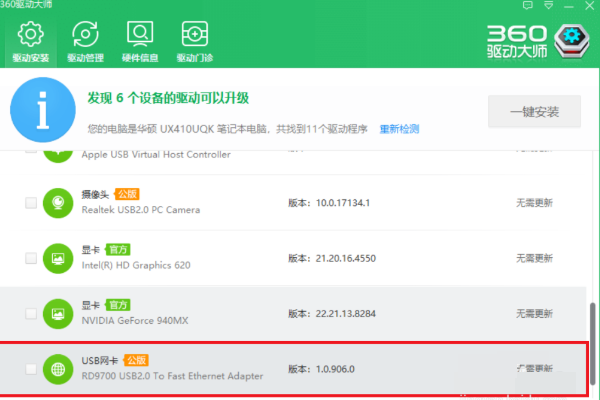This screenshot has height=400, width=600.
Task: Tick the Intel(R) HD Graphics 620 checkbox
Action: coord(31,258)
